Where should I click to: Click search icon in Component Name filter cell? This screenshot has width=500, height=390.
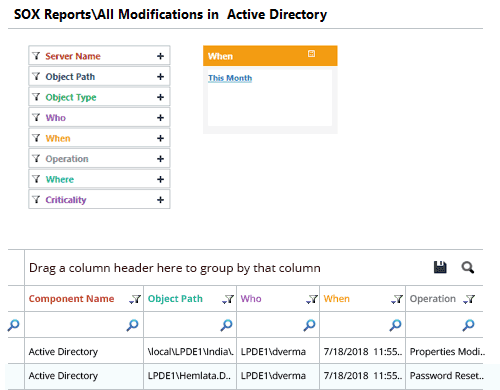tap(132, 325)
